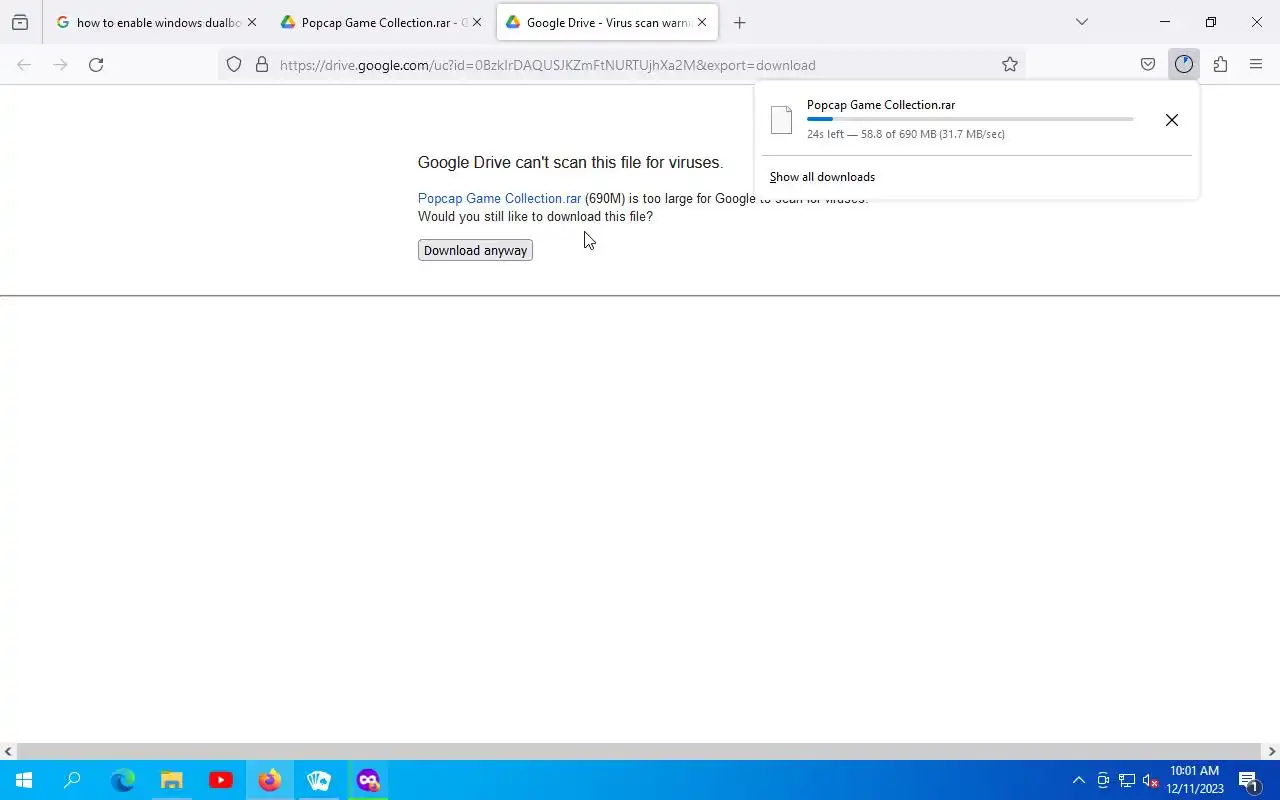Click the horizontal scrollbar thumb
The image size is (1280, 800).
pyautogui.click(x=639, y=751)
